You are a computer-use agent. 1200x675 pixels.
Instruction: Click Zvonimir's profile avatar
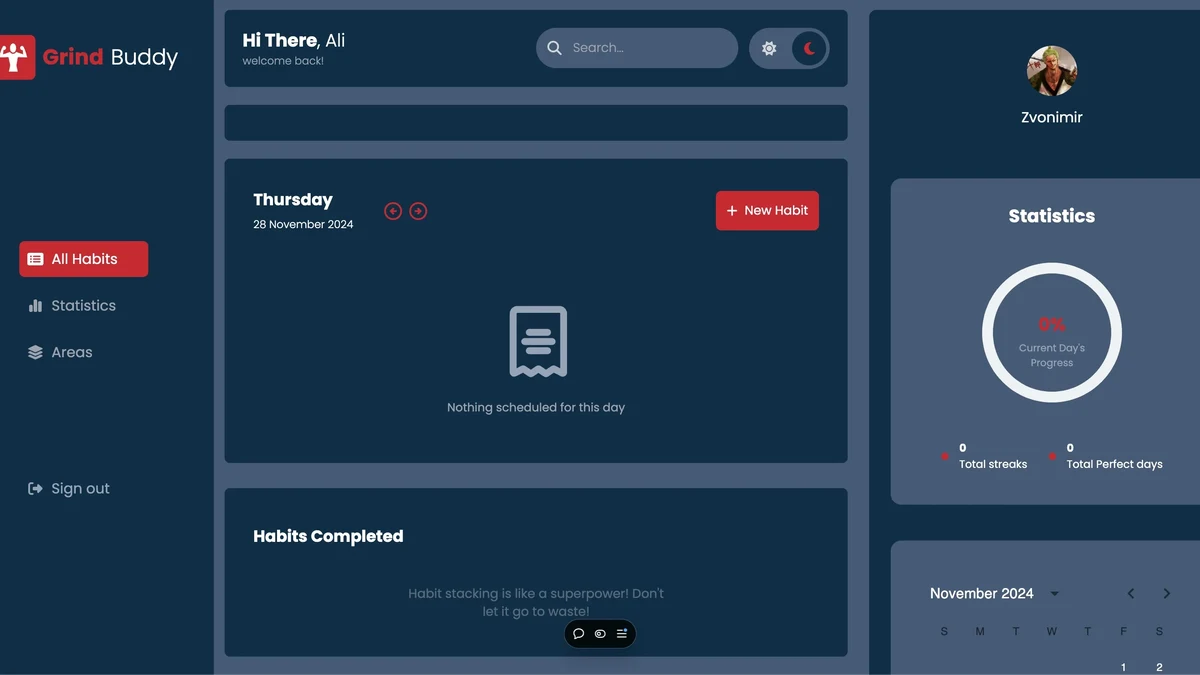(1052, 71)
